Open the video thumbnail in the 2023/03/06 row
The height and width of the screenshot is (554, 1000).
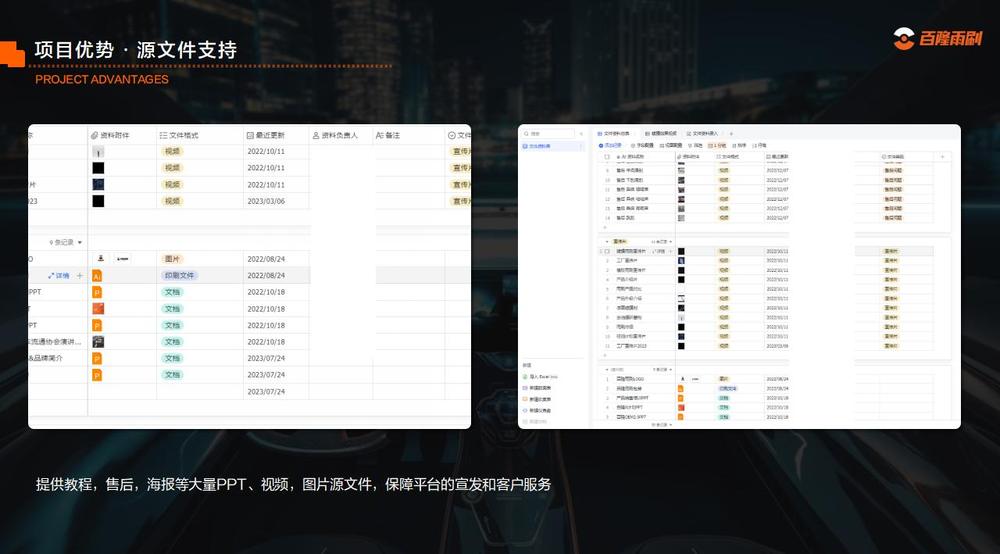98,201
